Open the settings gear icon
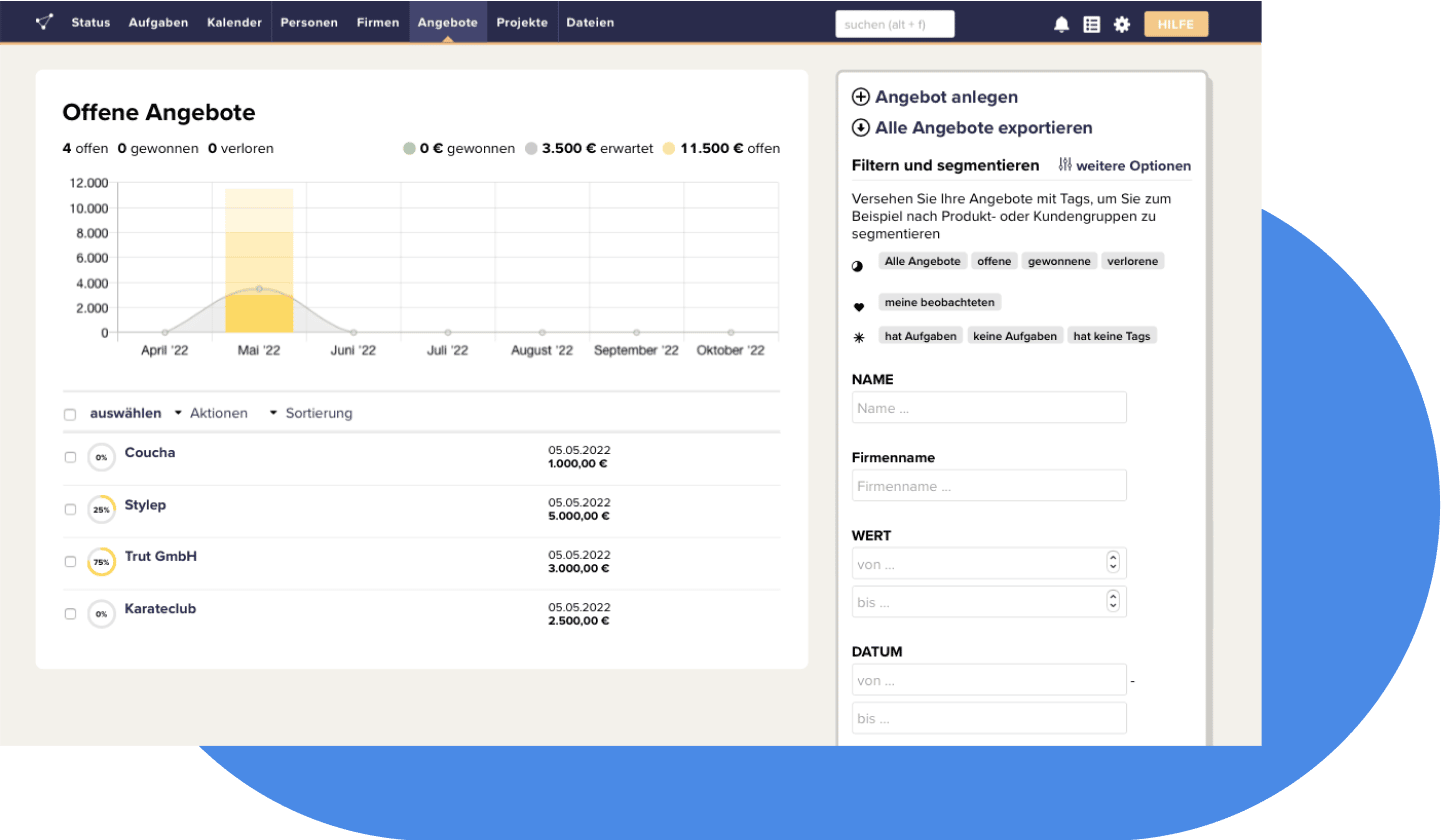Screen dimensions: 1441x840 click(x=1122, y=24)
